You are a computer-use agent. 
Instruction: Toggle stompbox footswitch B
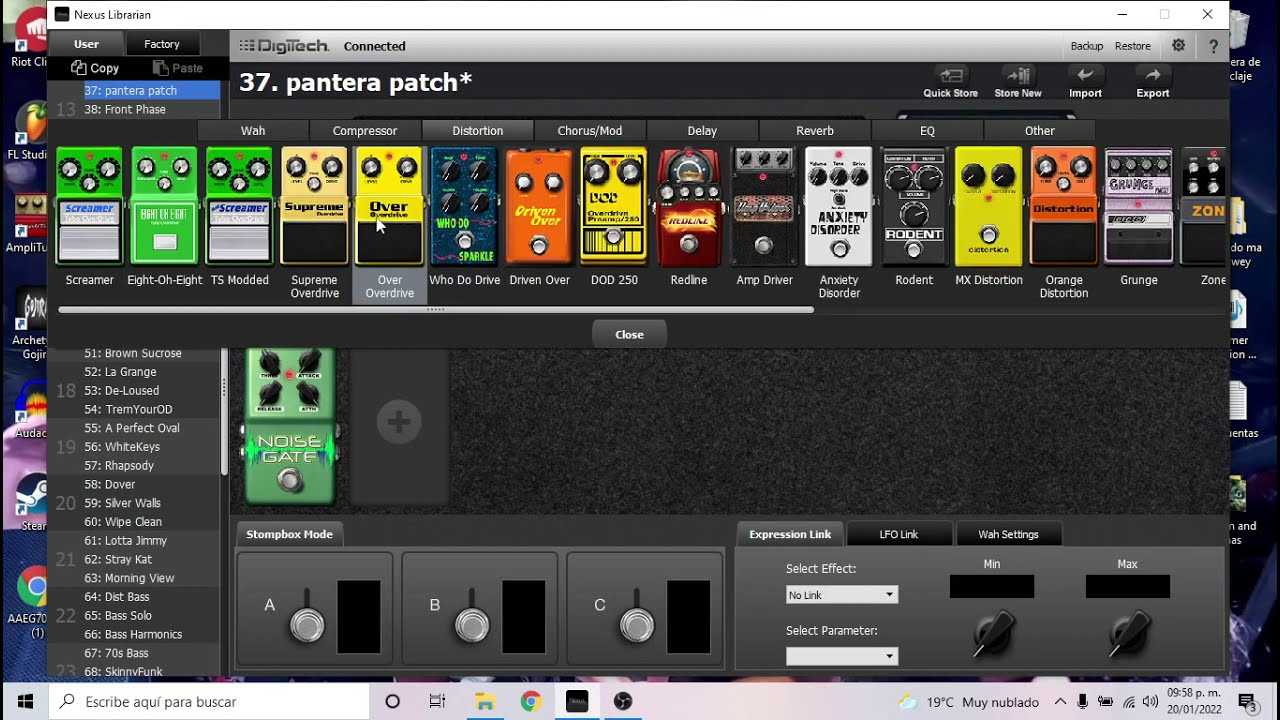(x=473, y=625)
